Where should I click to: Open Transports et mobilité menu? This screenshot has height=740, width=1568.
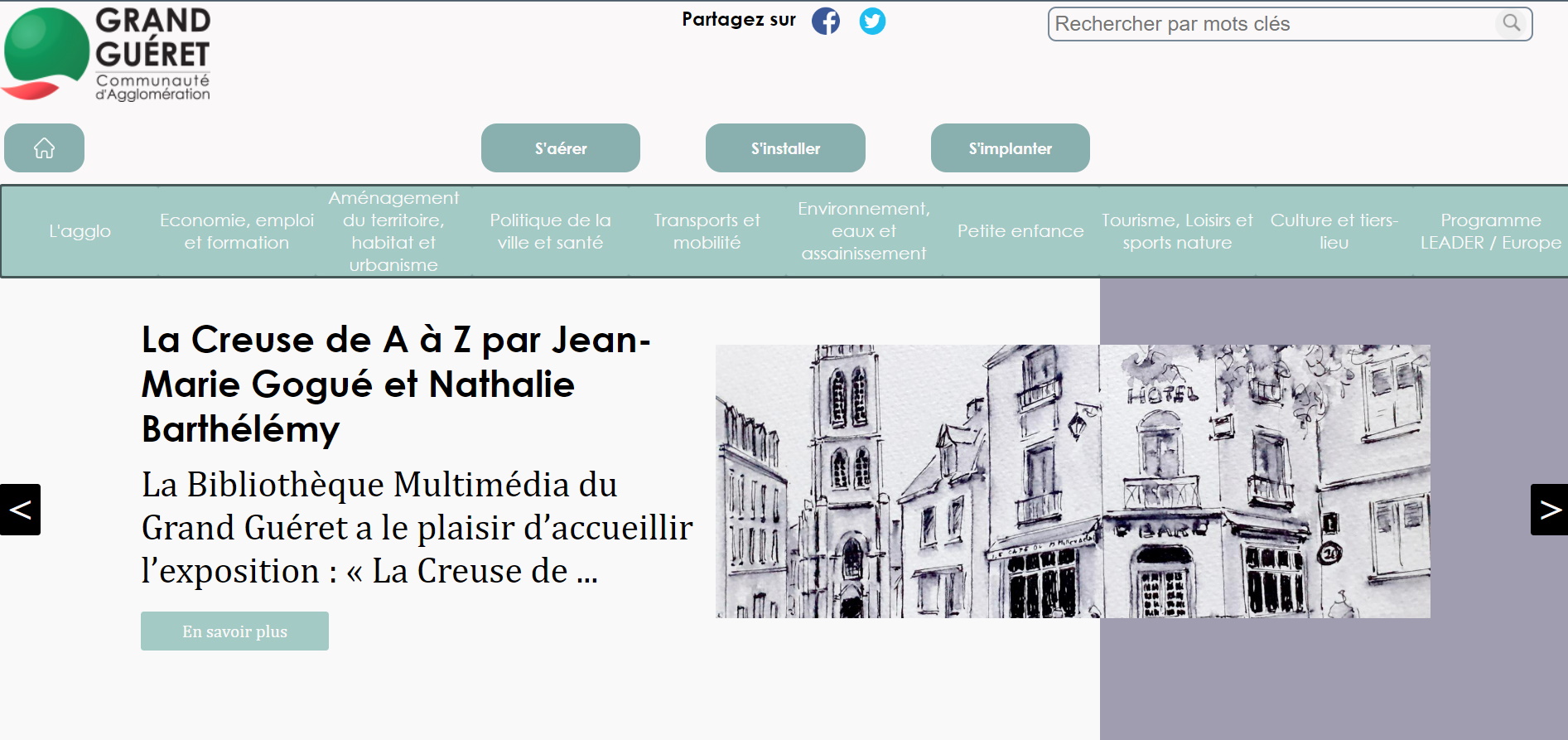tap(707, 231)
